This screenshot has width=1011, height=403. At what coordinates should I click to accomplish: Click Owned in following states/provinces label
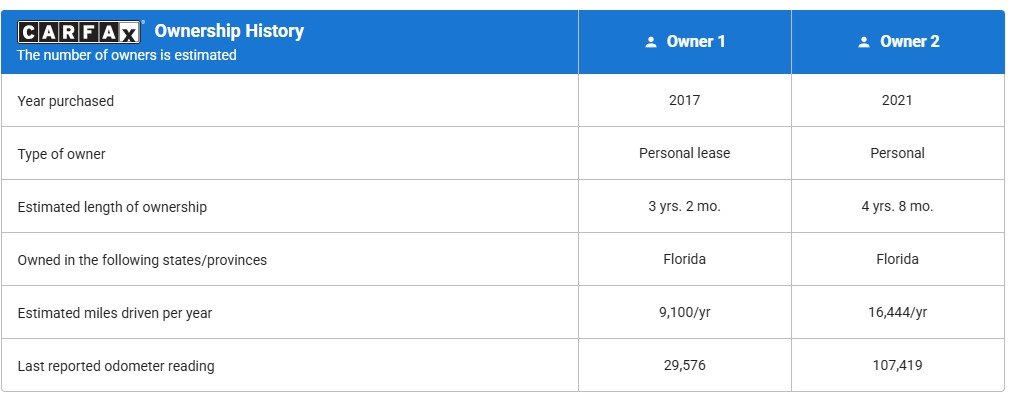pyautogui.click(x=142, y=260)
